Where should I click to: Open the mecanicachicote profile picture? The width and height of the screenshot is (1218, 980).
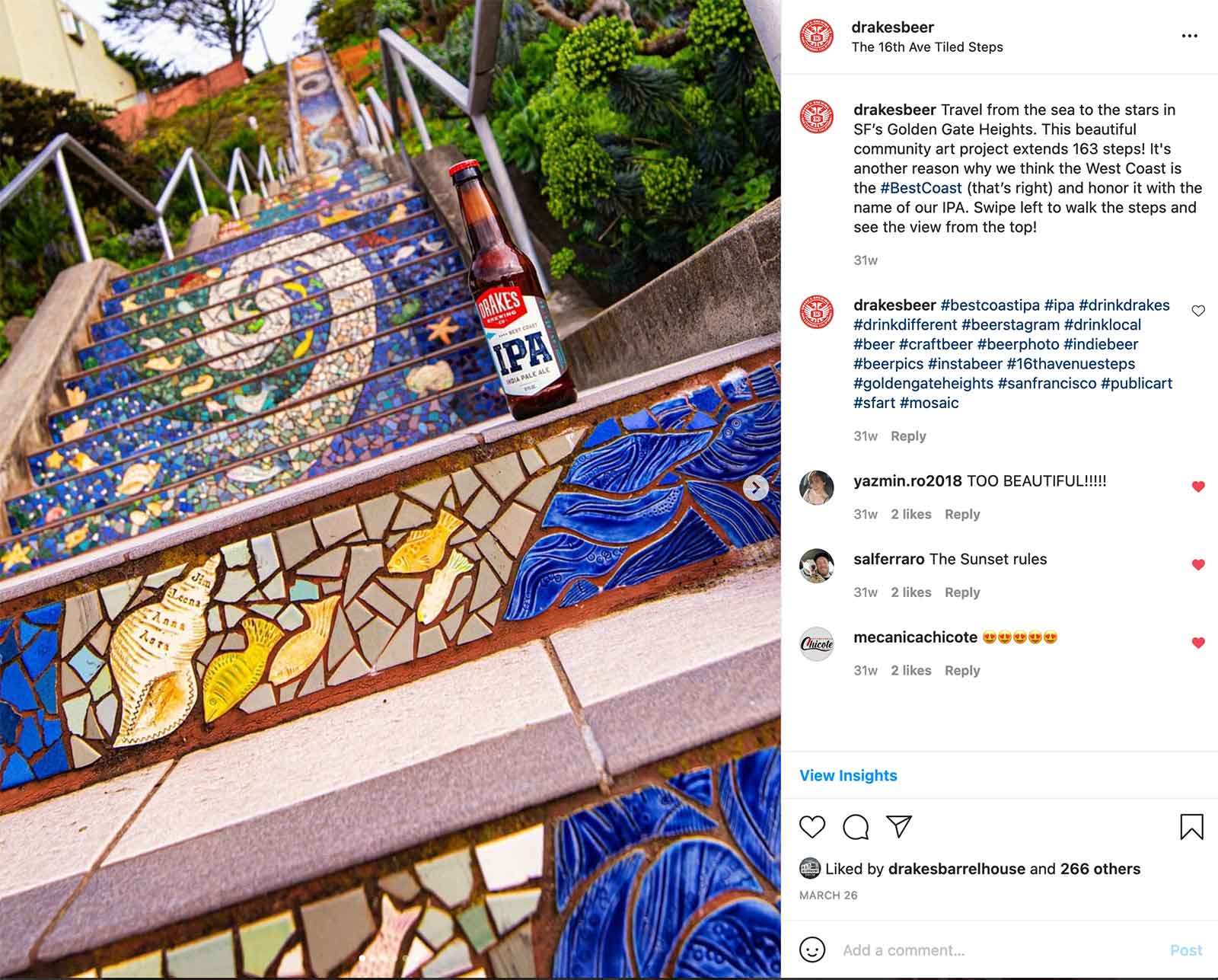pos(817,643)
